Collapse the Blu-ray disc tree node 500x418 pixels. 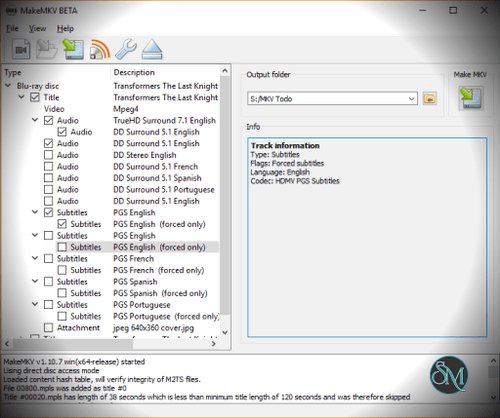click(x=8, y=86)
